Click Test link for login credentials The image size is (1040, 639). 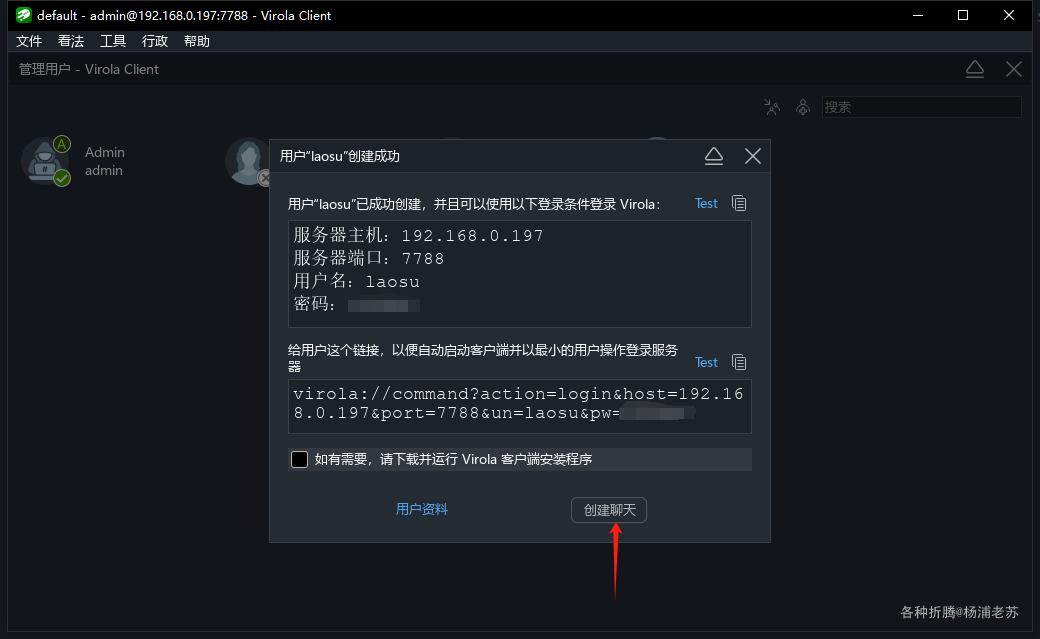[706, 204]
